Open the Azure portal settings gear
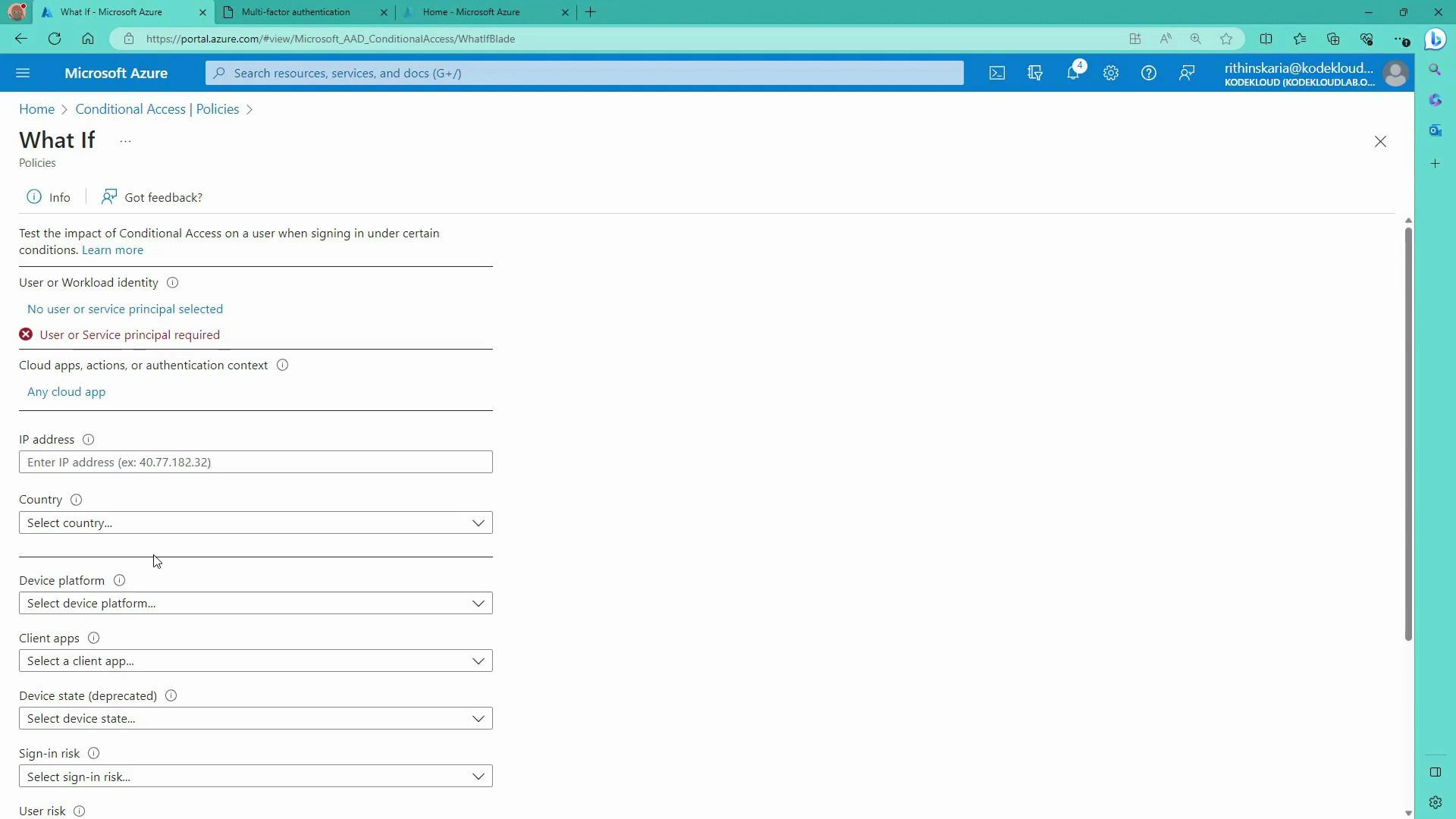1456x819 pixels. tap(1110, 73)
